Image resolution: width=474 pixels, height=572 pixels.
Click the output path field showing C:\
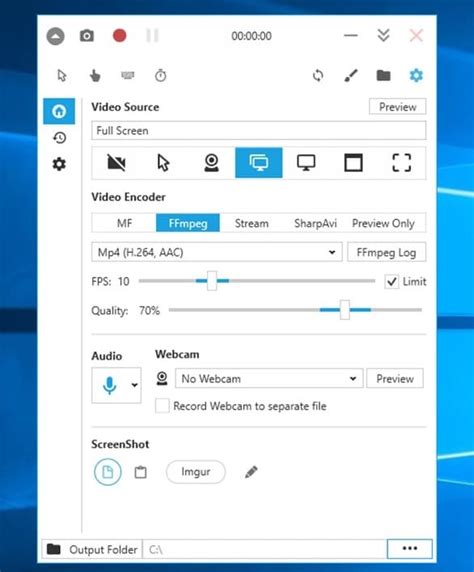click(265, 549)
